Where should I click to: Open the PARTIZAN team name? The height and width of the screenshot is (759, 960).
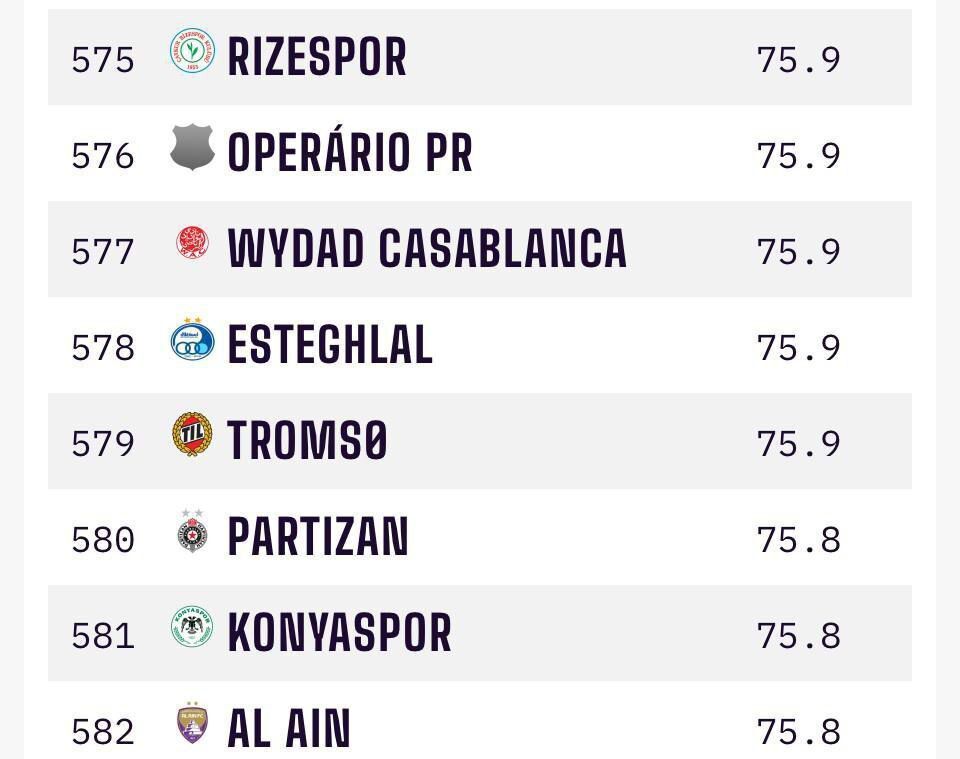pyautogui.click(x=318, y=537)
